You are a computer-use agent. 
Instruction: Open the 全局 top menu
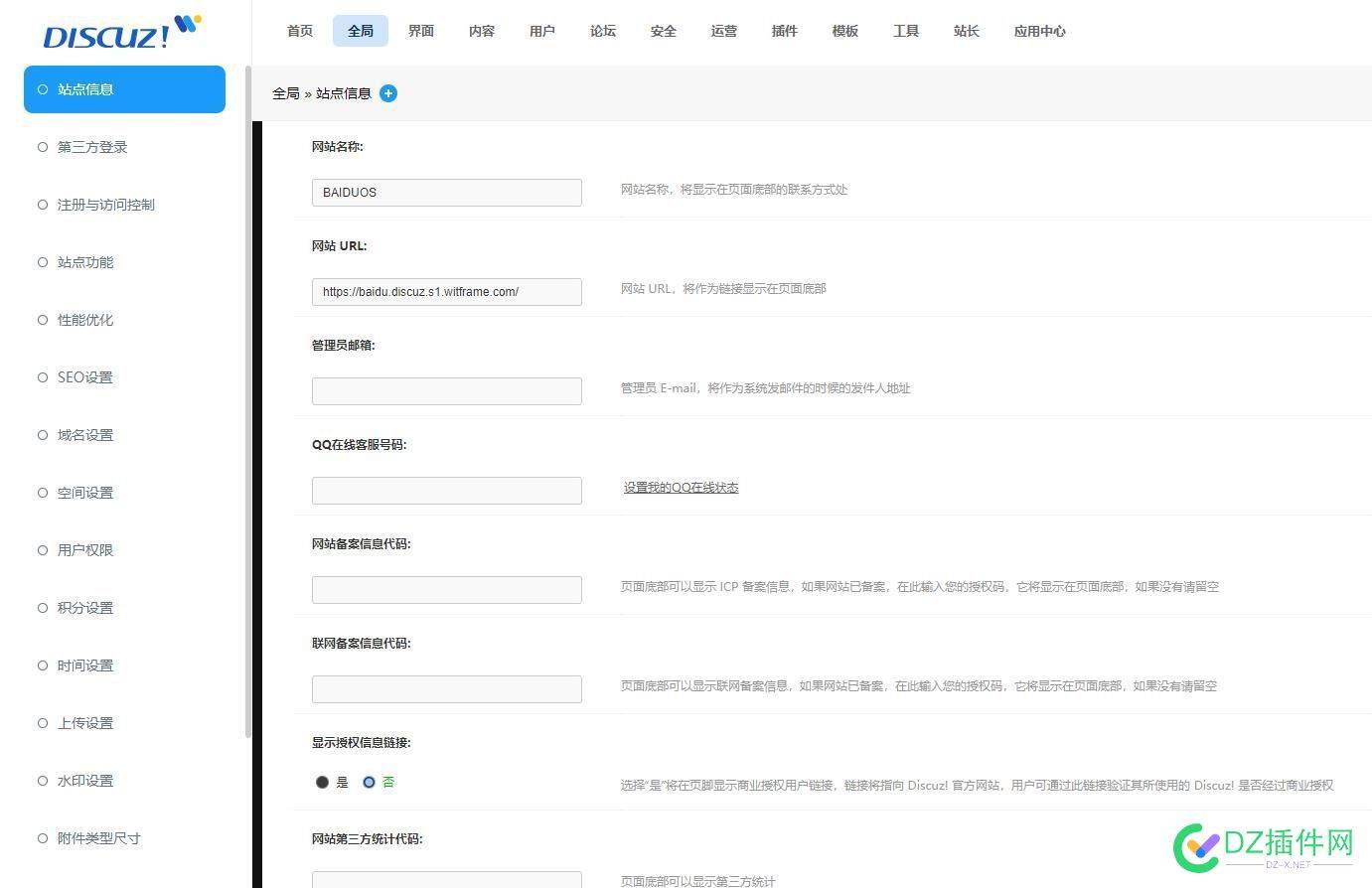pos(361,31)
